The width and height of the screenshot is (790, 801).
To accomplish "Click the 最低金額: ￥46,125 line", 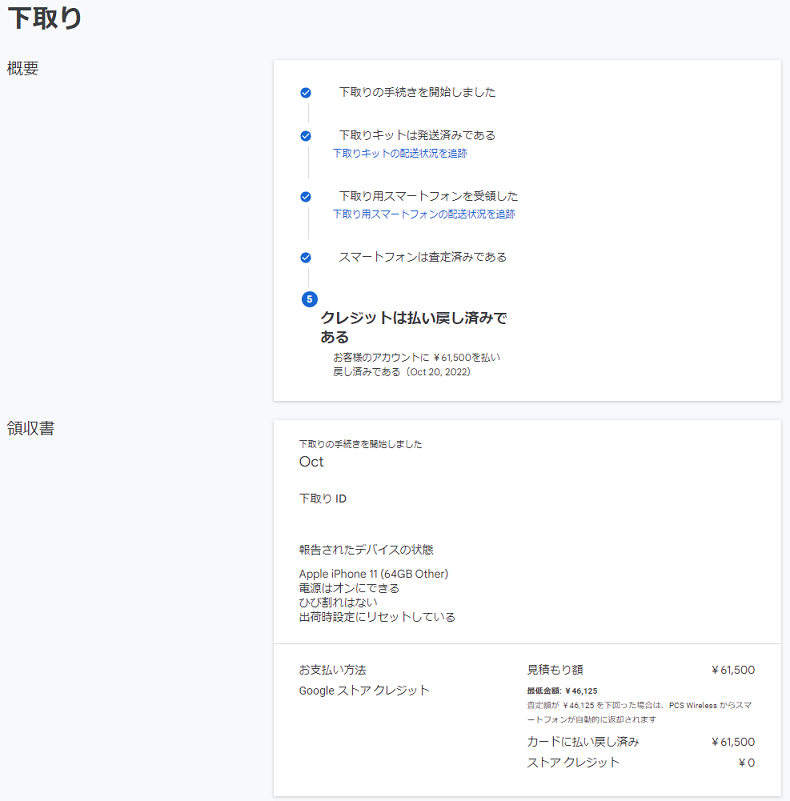I will [562, 691].
